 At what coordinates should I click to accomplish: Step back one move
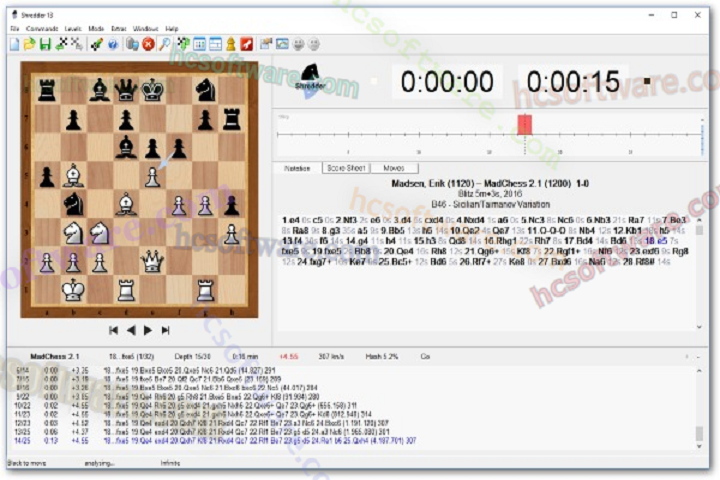[x=131, y=330]
